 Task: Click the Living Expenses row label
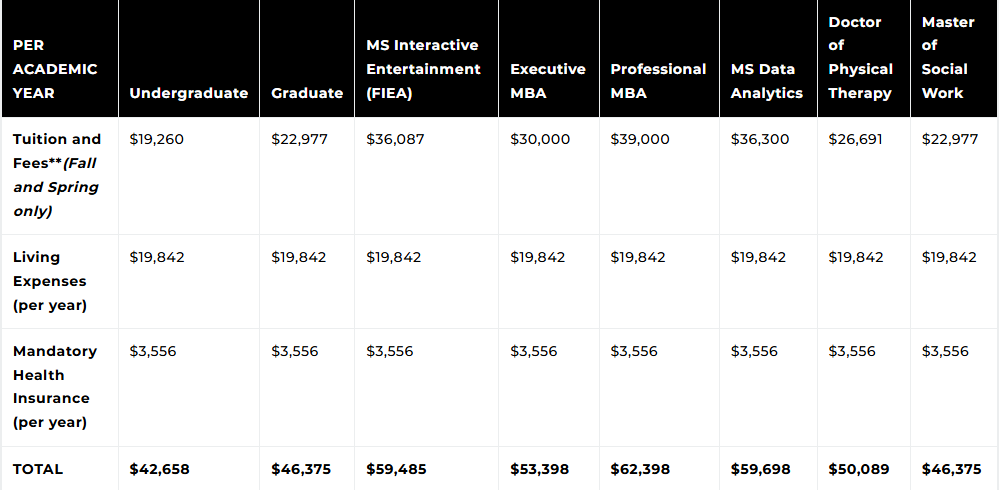click(x=50, y=281)
